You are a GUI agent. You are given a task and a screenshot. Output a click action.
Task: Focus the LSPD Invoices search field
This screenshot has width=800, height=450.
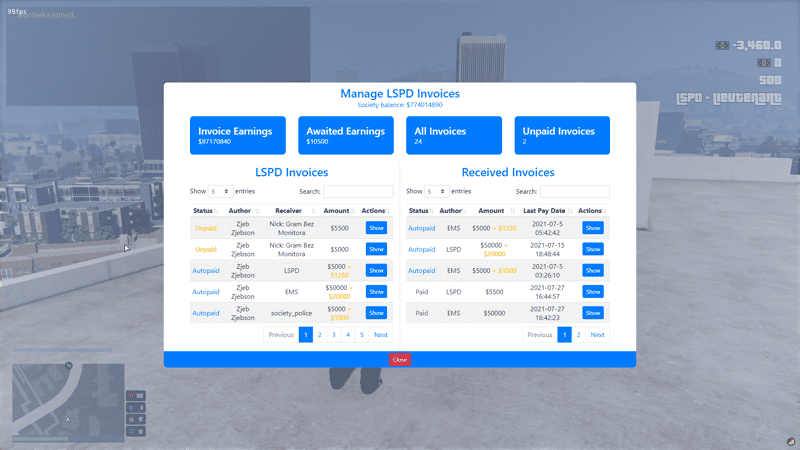pyautogui.click(x=358, y=191)
